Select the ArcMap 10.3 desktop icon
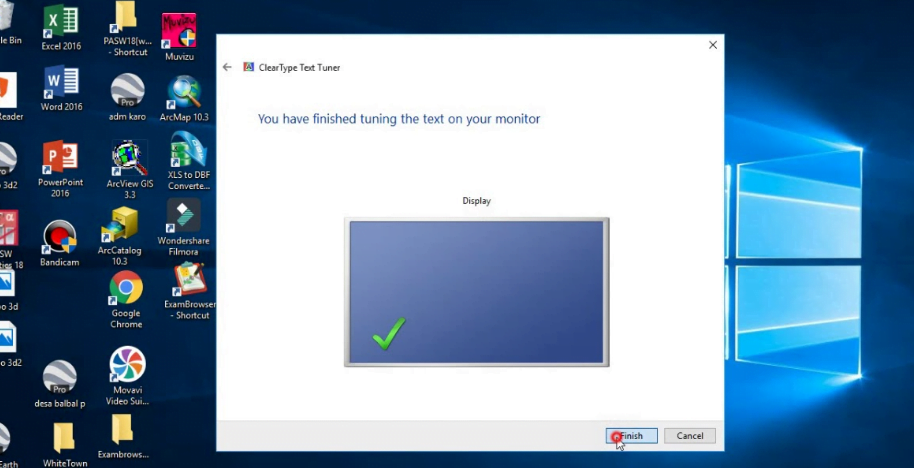Image resolution: width=914 pixels, height=468 pixels. (184, 98)
